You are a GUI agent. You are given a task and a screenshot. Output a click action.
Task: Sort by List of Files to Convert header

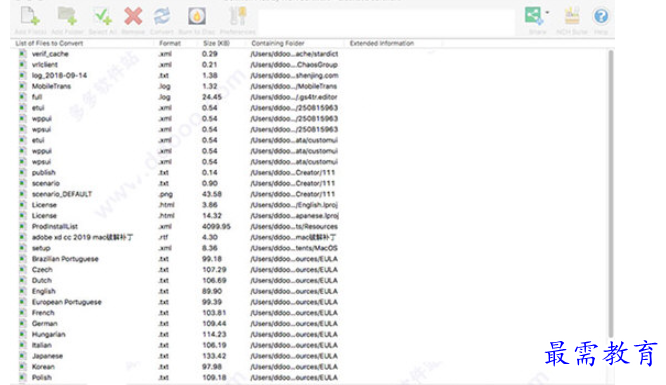pyautogui.click(x=49, y=43)
